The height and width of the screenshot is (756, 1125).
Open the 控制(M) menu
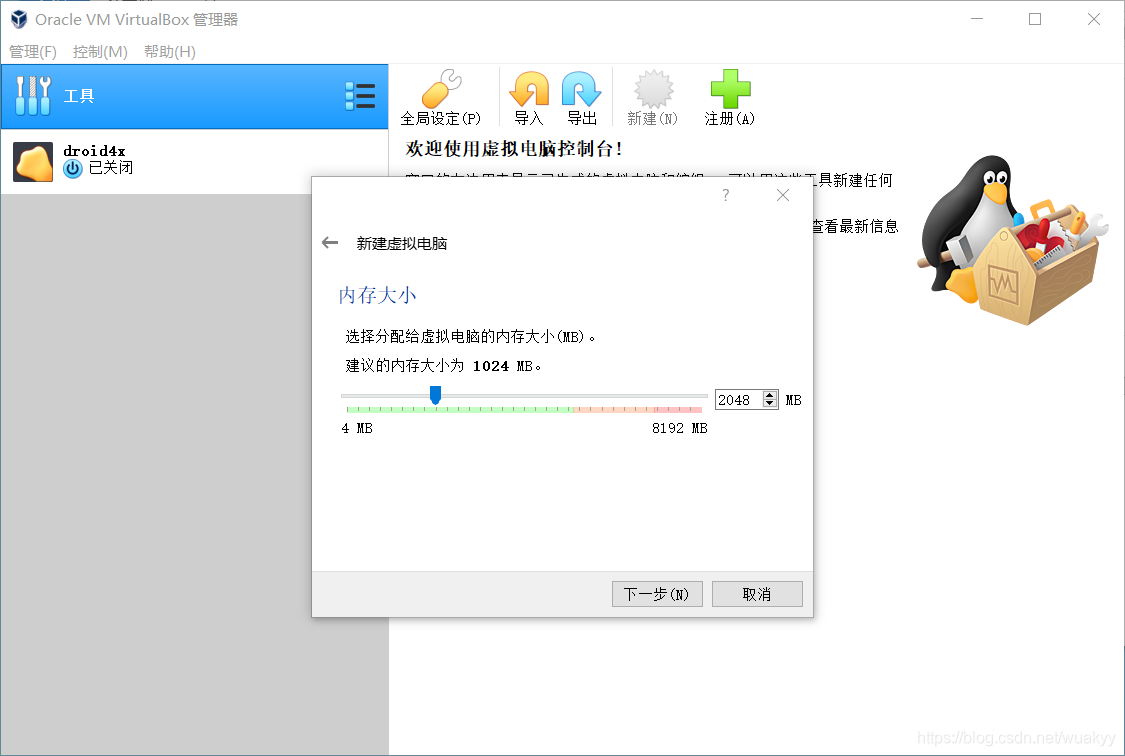tap(100, 52)
